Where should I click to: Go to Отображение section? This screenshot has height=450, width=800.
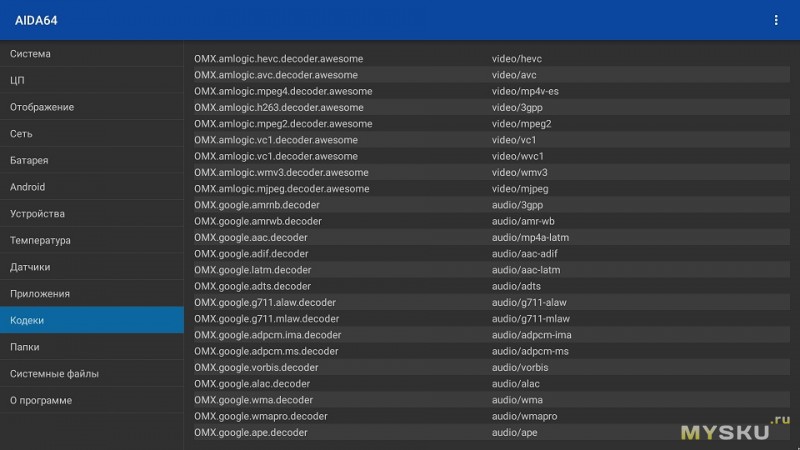pyautogui.click(x=92, y=107)
